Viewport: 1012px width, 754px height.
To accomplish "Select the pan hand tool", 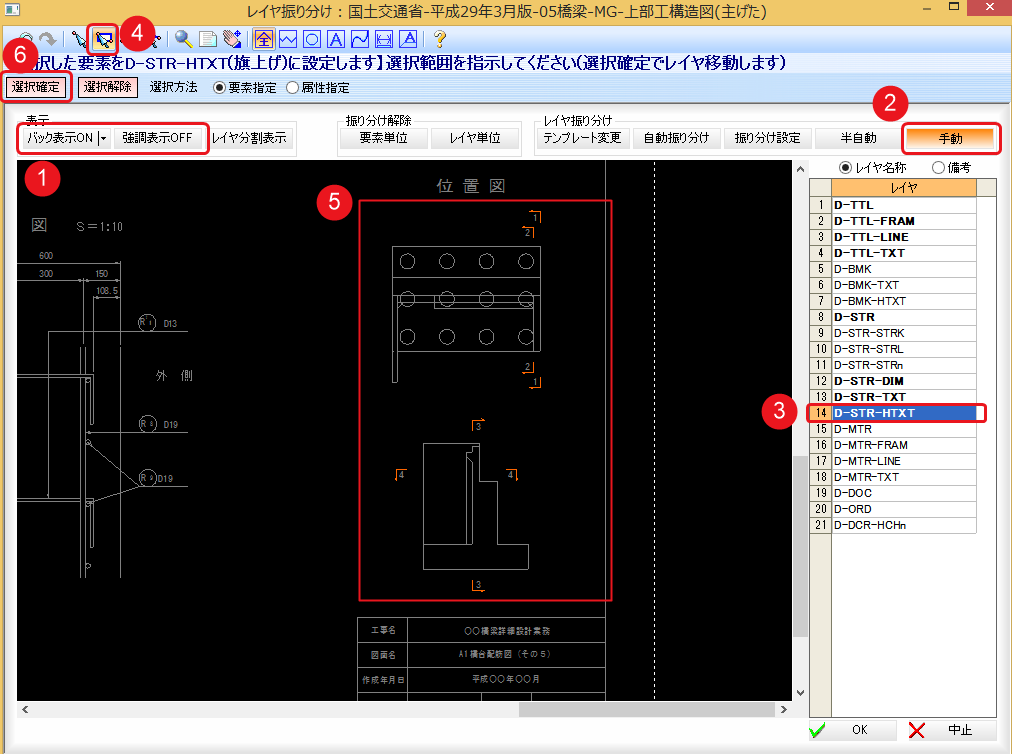I will coord(232,39).
